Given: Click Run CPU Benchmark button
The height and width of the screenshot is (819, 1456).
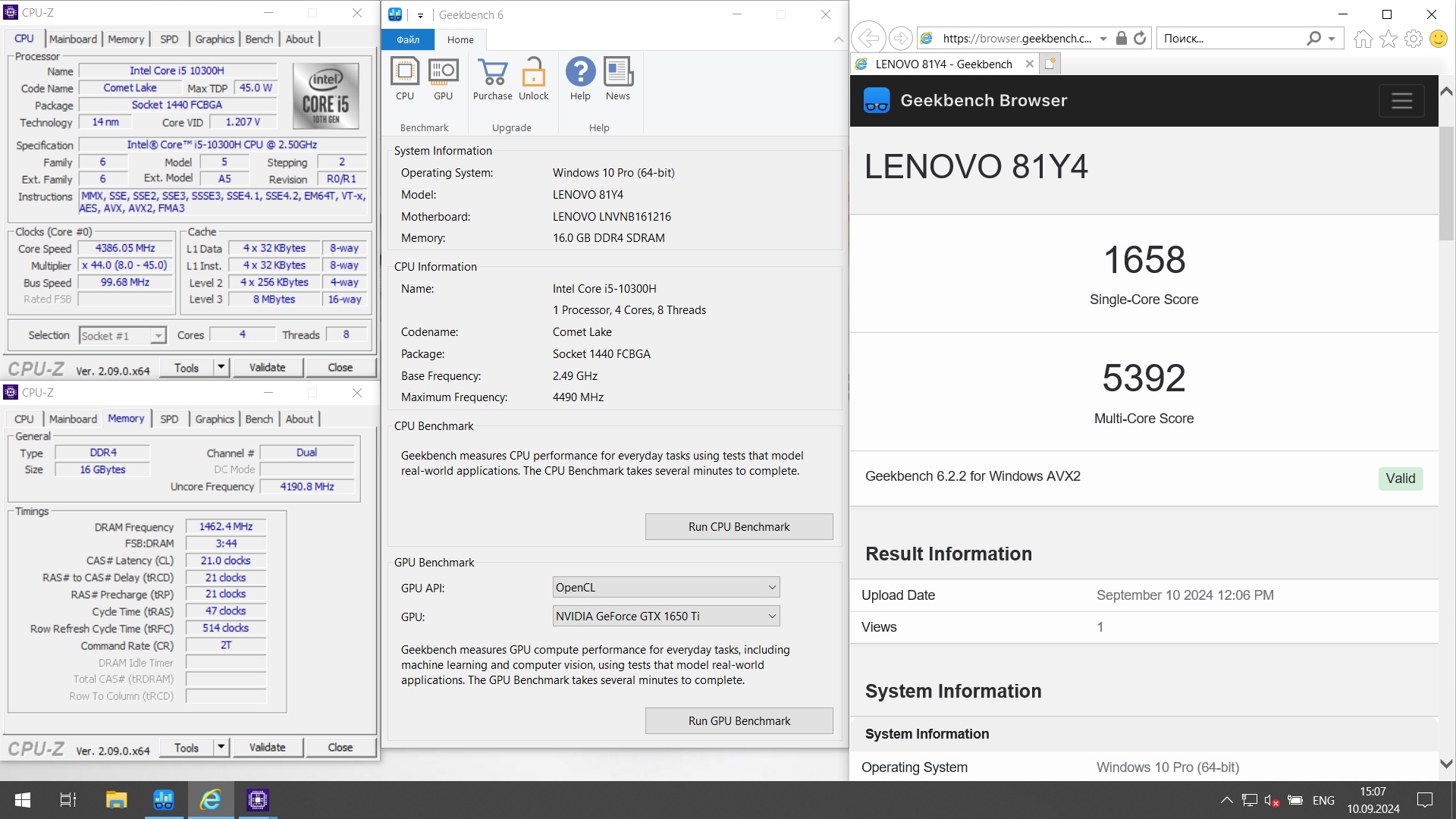Looking at the screenshot, I should 739,526.
